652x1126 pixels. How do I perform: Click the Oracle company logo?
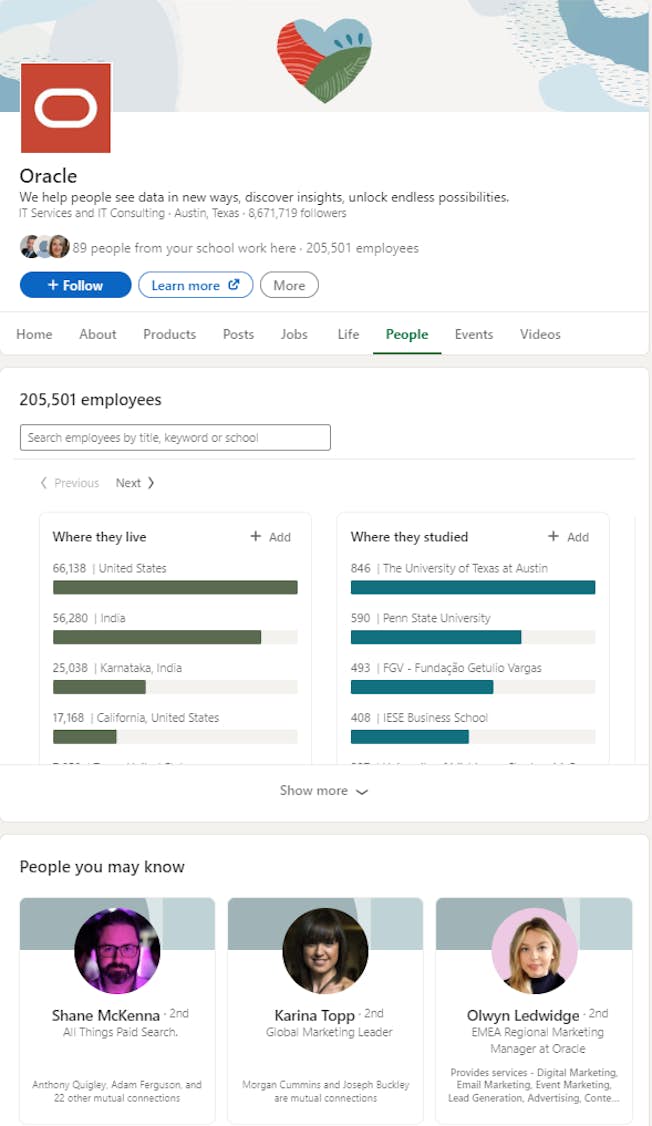(x=66, y=108)
